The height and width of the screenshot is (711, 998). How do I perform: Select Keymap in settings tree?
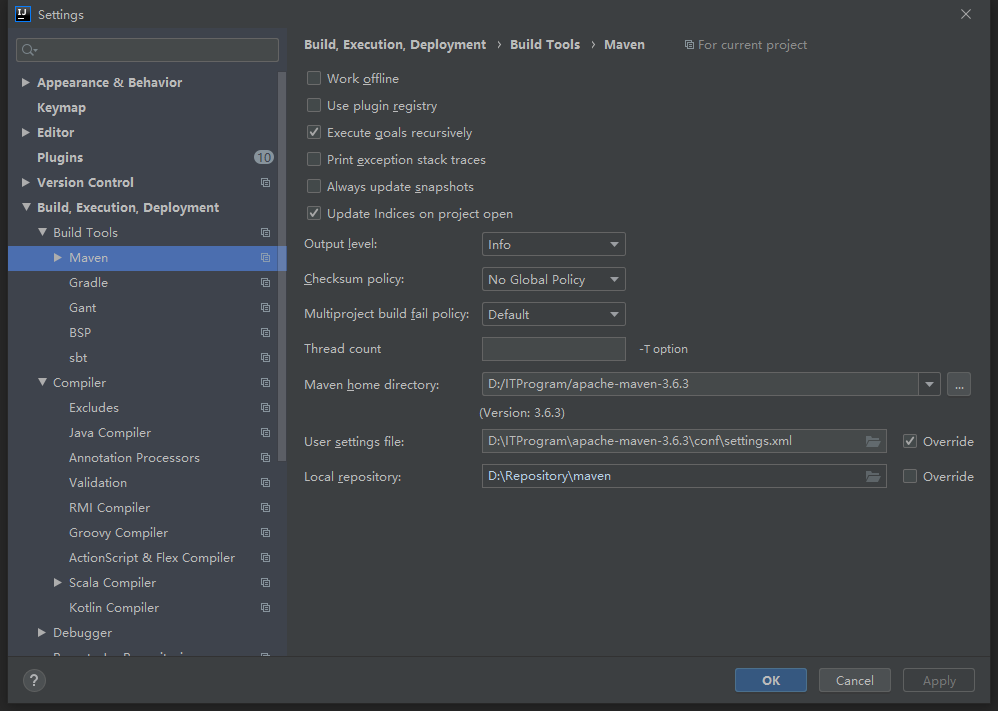[61, 108]
